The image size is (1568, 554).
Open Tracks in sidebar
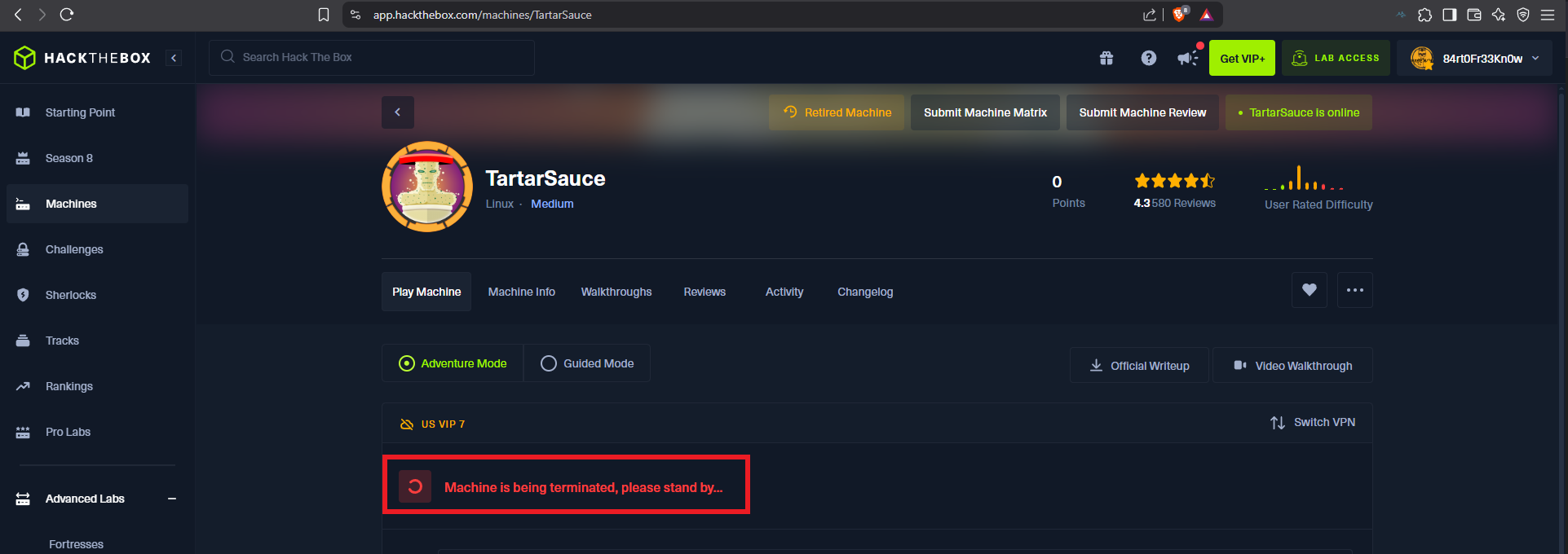pyautogui.click(x=97, y=341)
